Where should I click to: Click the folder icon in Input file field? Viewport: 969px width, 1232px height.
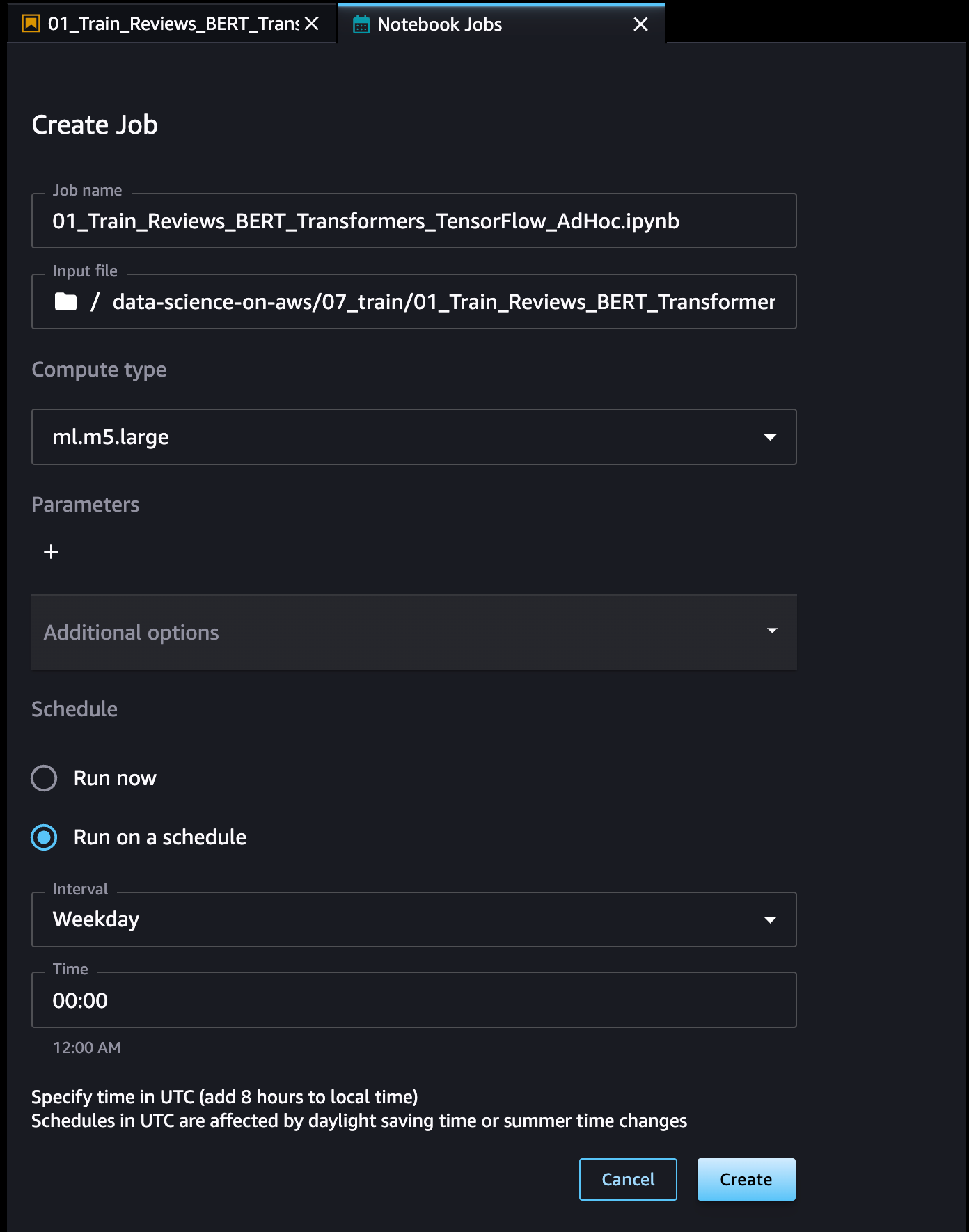[x=65, y=301]
